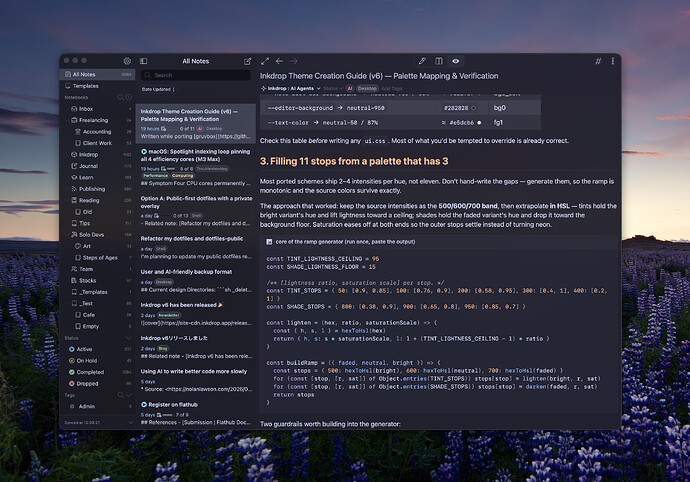Filter notes by Completed status
This screenshot has height=482, width=690.
point(98,372)
